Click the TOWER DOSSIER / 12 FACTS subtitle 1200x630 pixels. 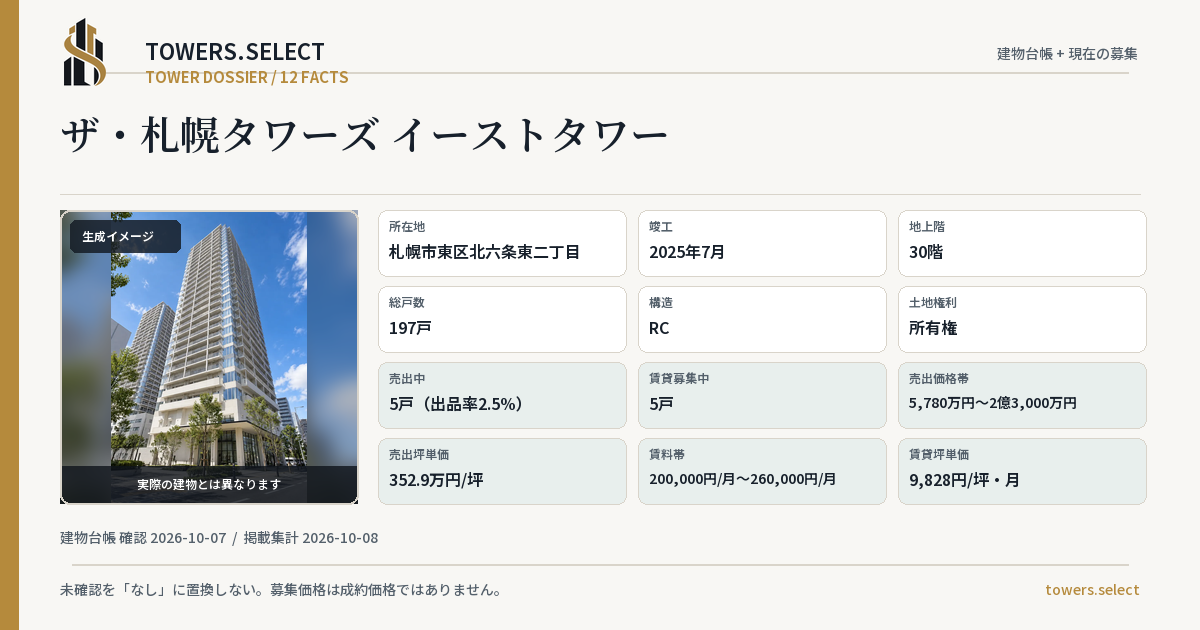click(247, 77)
